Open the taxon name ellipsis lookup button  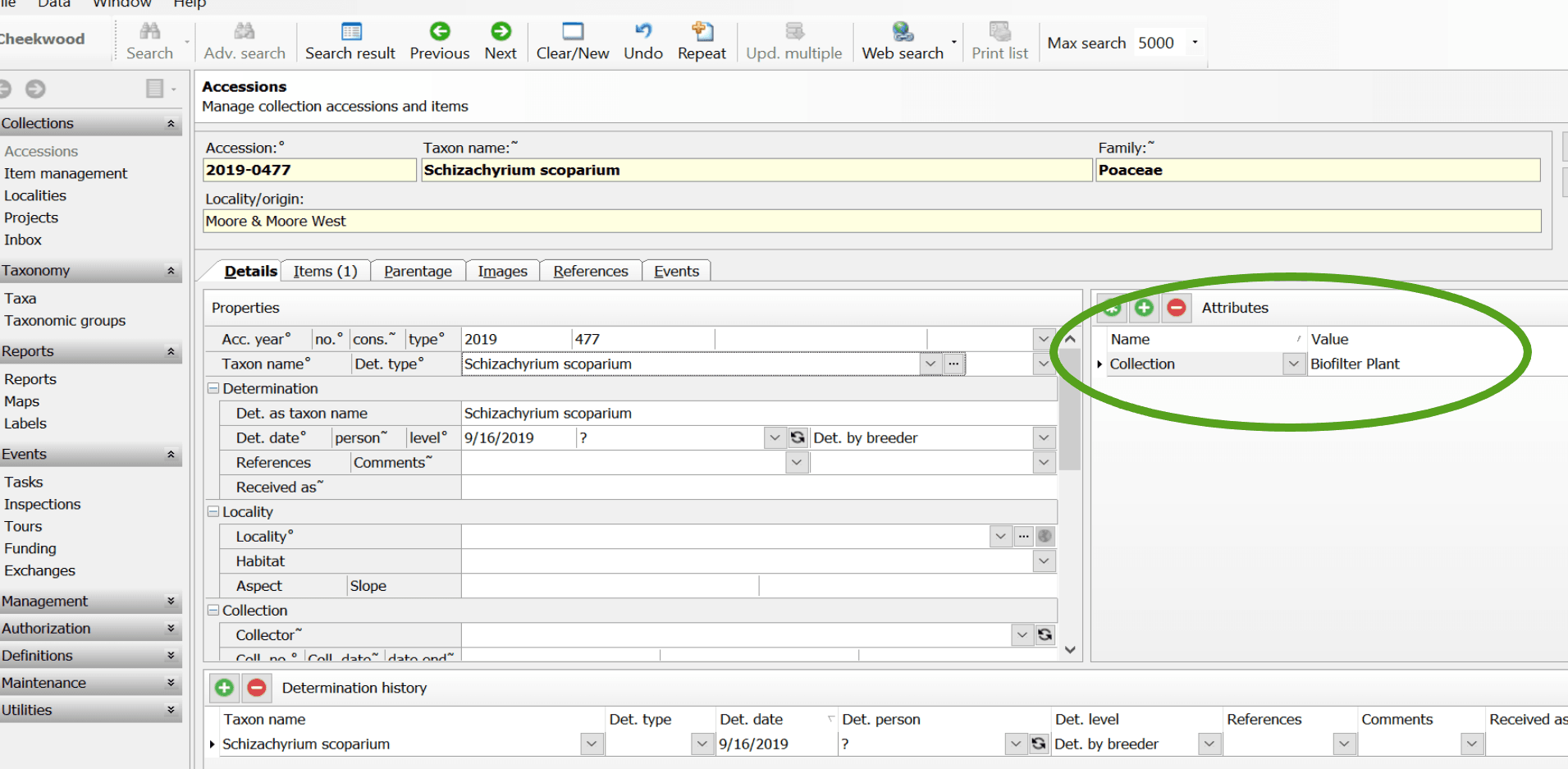(x=953, y=364)
